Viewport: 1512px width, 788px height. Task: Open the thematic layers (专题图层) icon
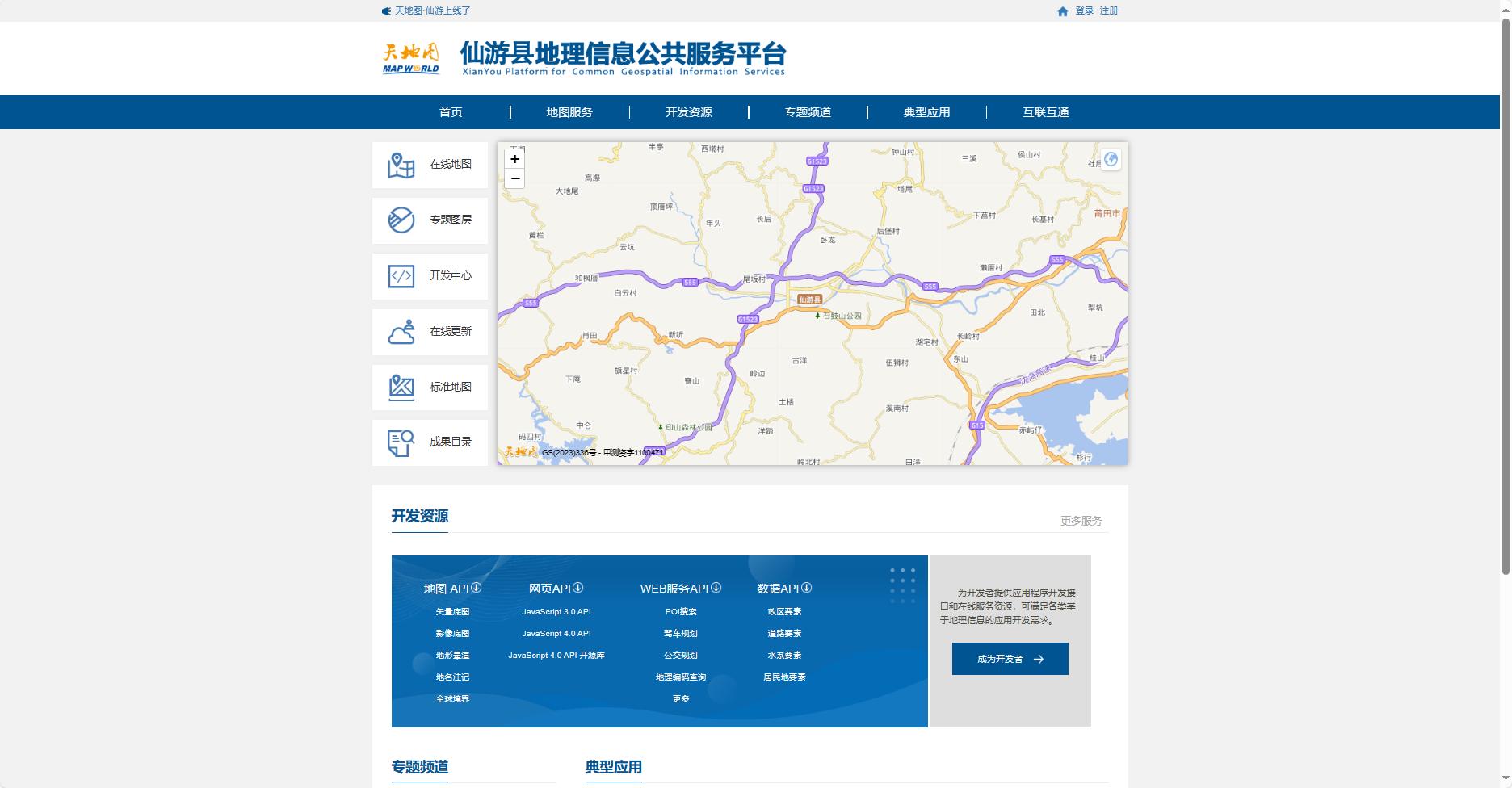401,220
